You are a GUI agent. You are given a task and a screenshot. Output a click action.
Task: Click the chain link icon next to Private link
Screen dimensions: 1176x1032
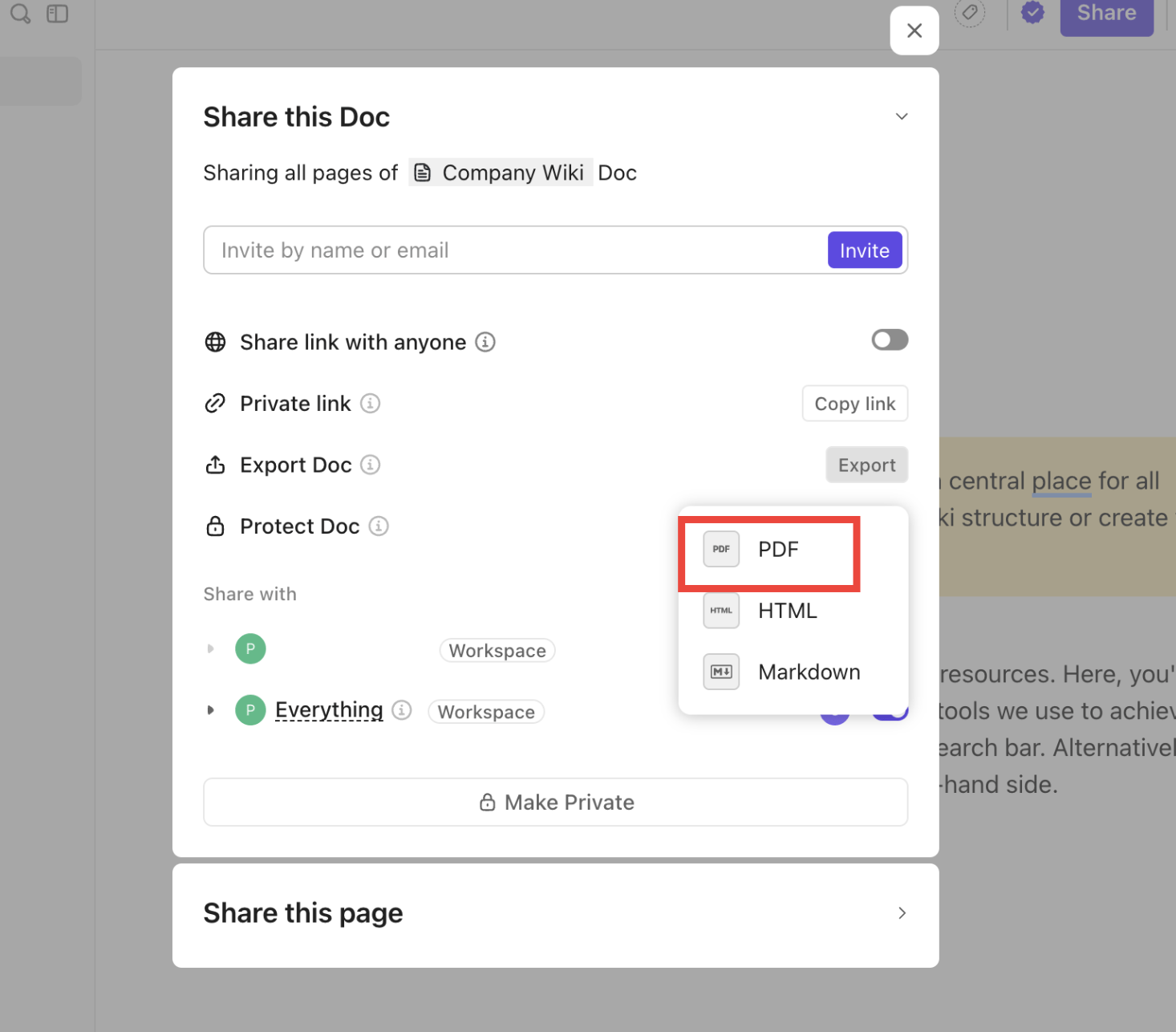point(215,403)
